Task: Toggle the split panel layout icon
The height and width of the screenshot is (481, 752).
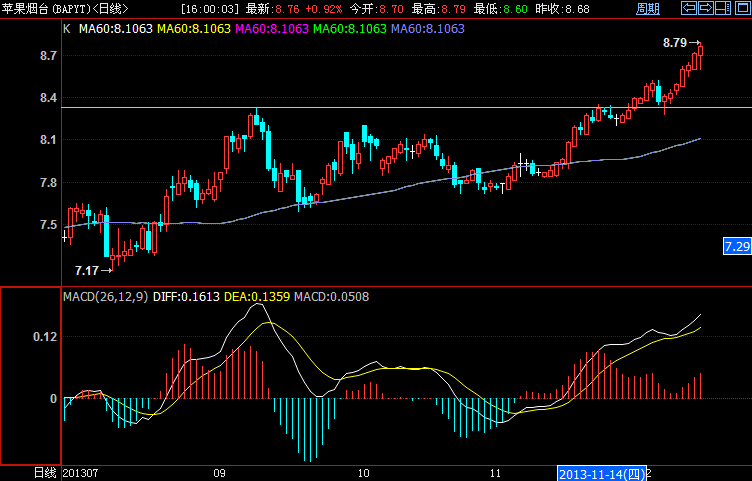Action: coord(723,8)
